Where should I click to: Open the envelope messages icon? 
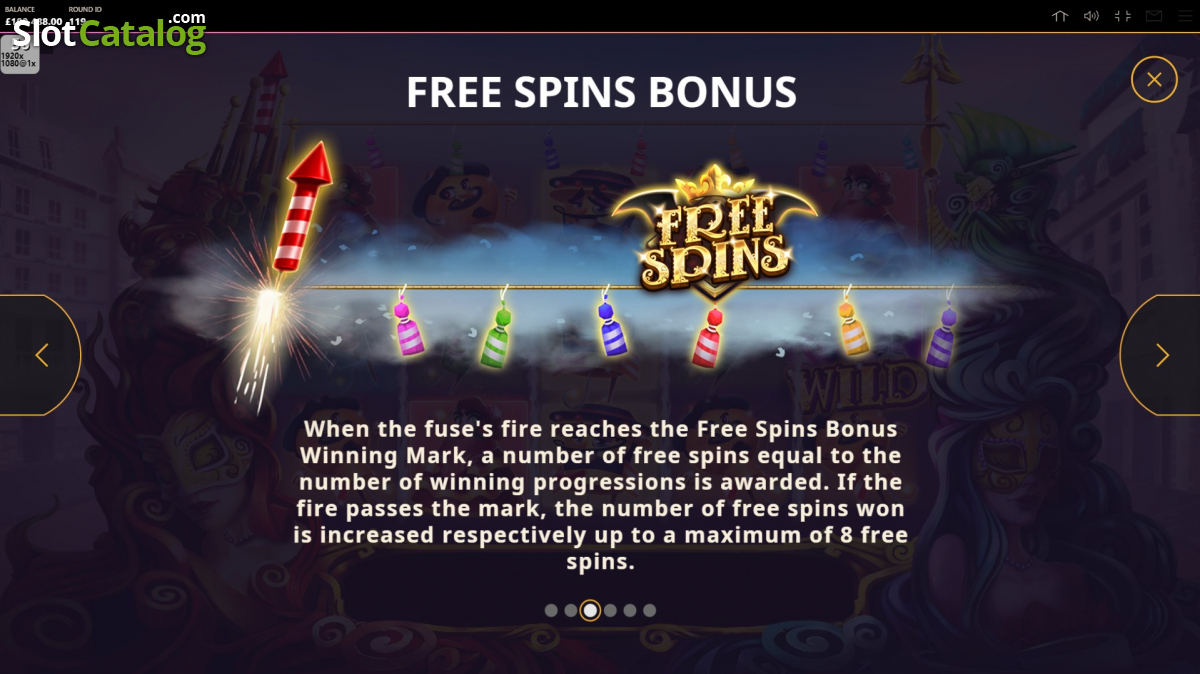[x=1154, y=16]
